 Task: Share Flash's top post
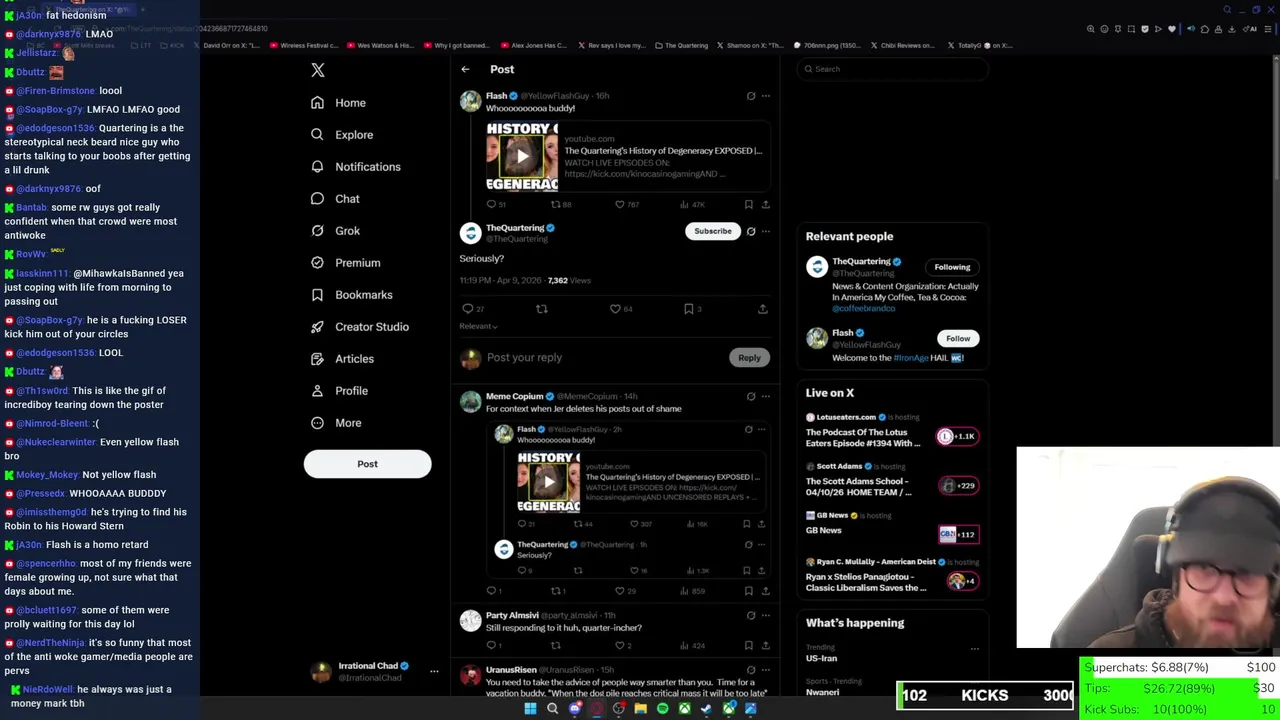tap(766, 204)
